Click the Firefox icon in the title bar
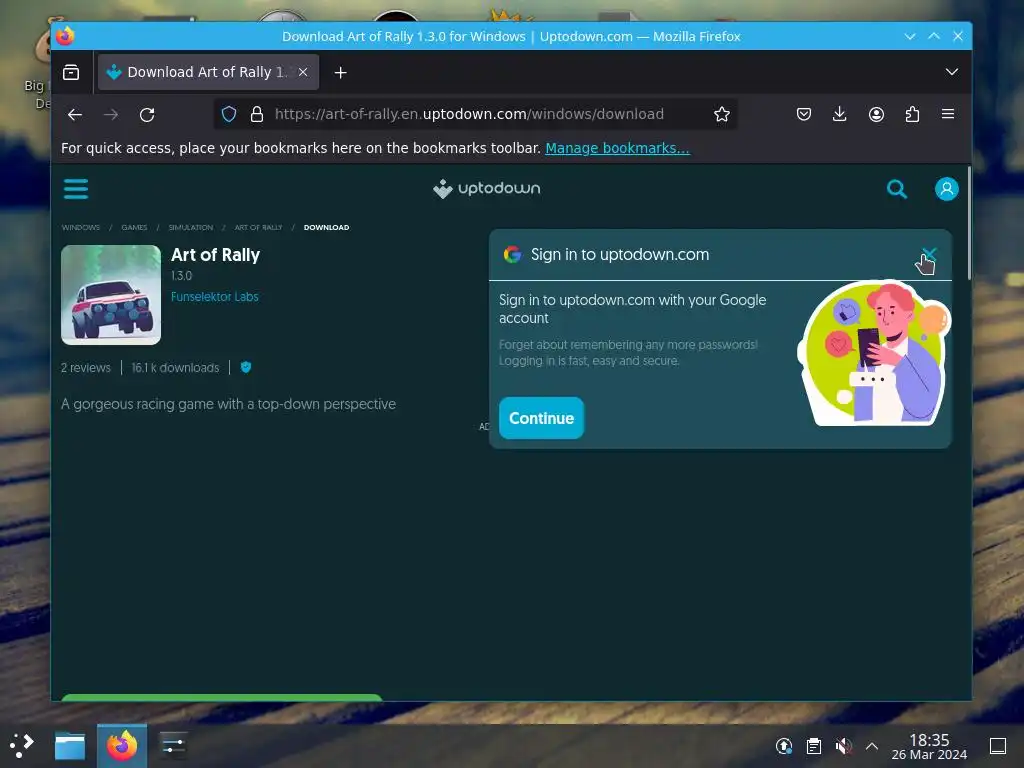 coord(65,36)
